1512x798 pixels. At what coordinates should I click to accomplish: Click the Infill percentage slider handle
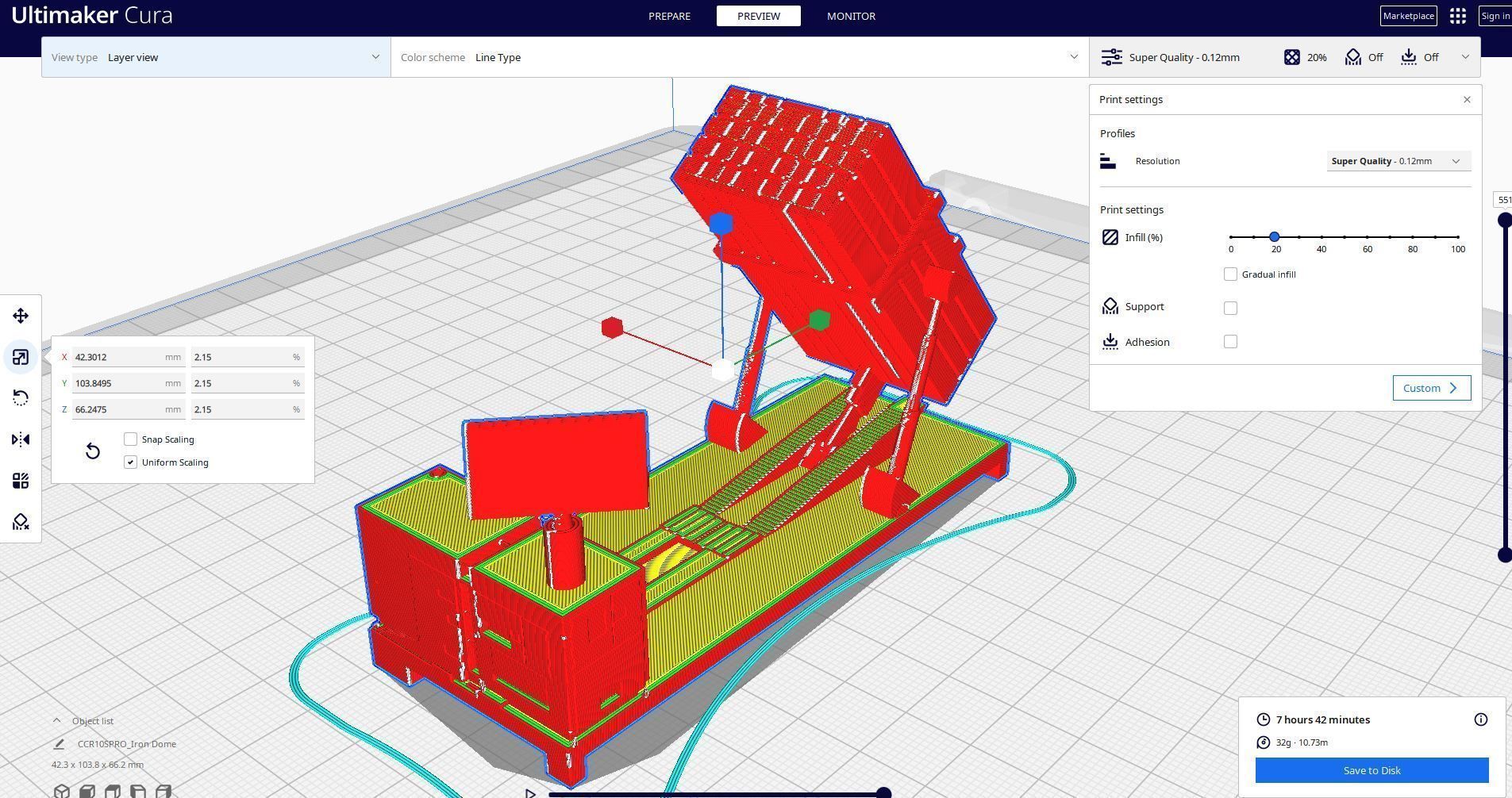[1275, 236]
